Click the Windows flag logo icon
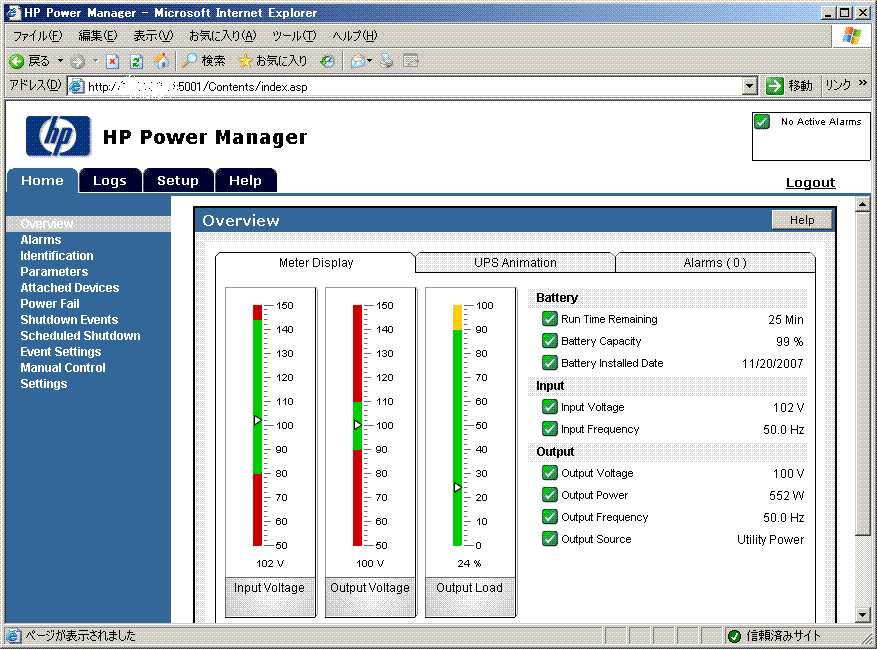 click(851, 36)
